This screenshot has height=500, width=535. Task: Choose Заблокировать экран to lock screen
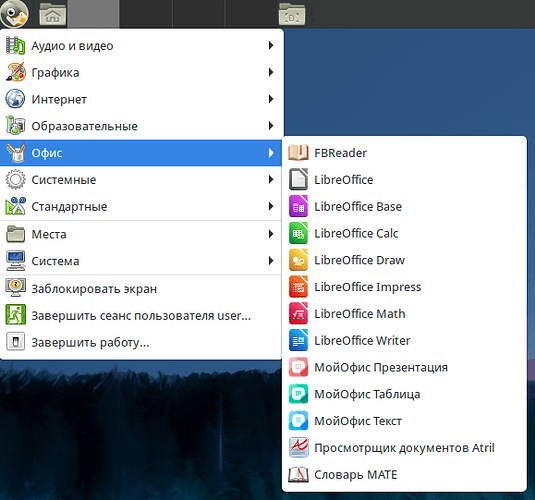[141, 289]
